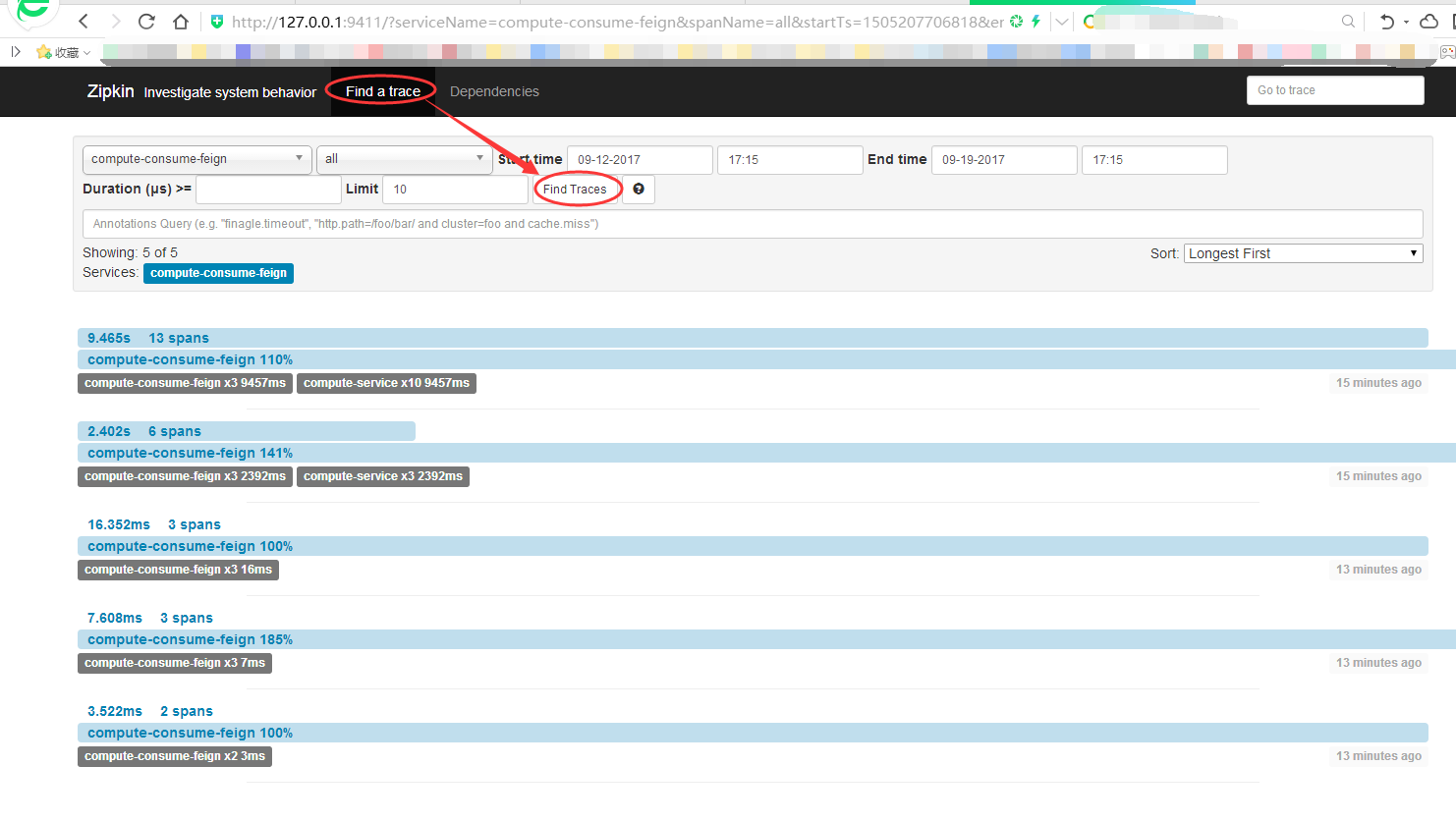The height and width of the screenshot is (821, 1456).
Task: Click the Find Traces button
Action: pos(575,190)
